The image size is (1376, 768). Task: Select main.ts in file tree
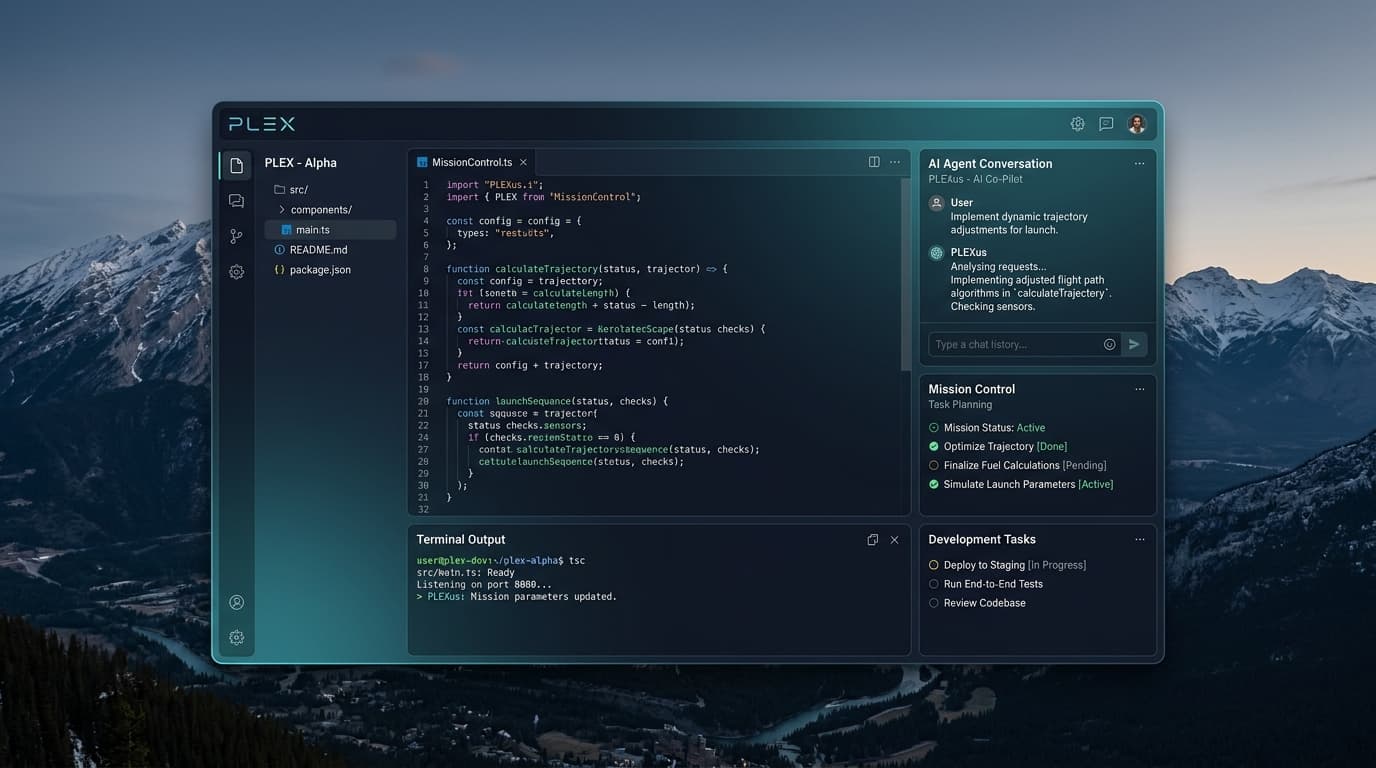tap(330, 230)
